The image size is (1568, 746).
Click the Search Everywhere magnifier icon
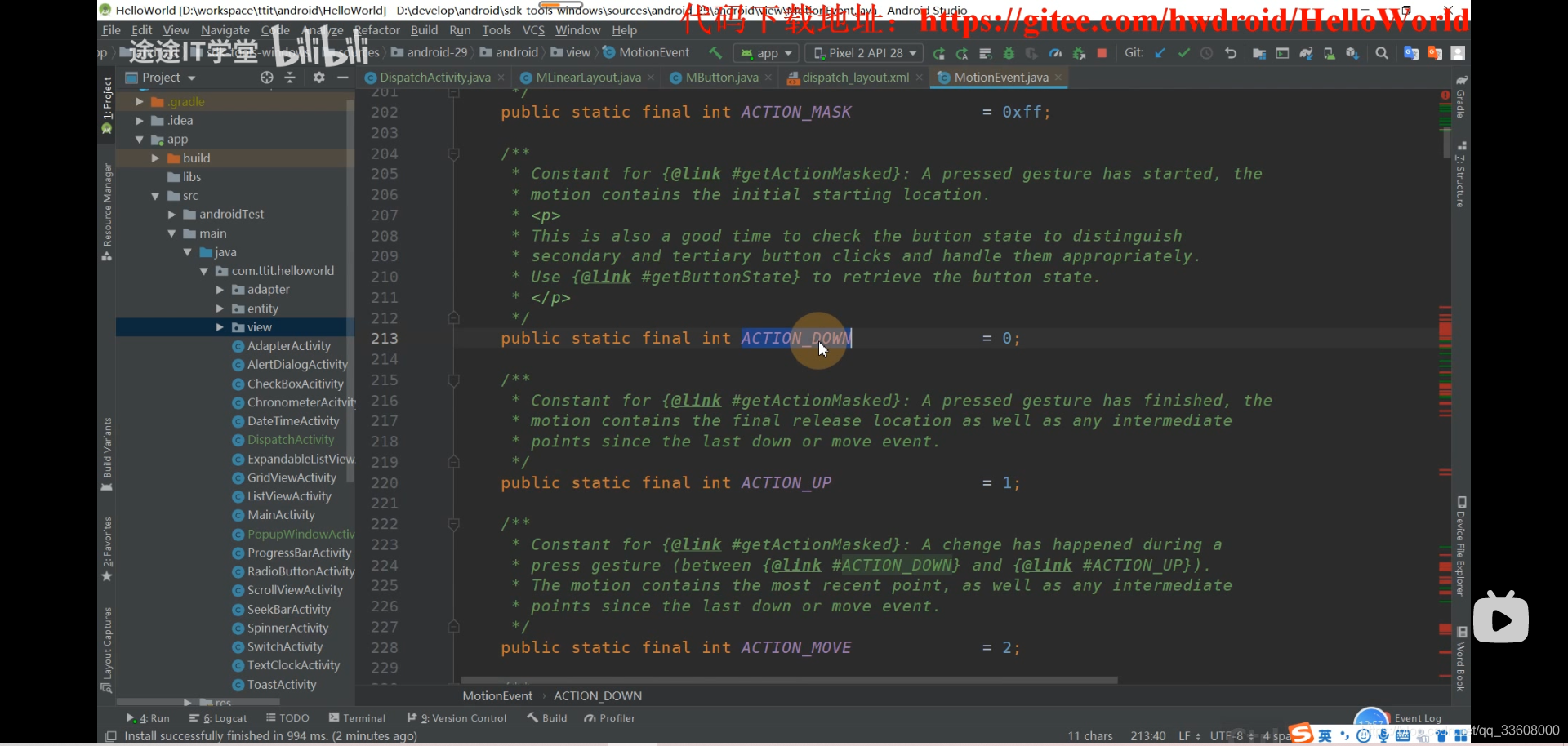pos(1382,53)
